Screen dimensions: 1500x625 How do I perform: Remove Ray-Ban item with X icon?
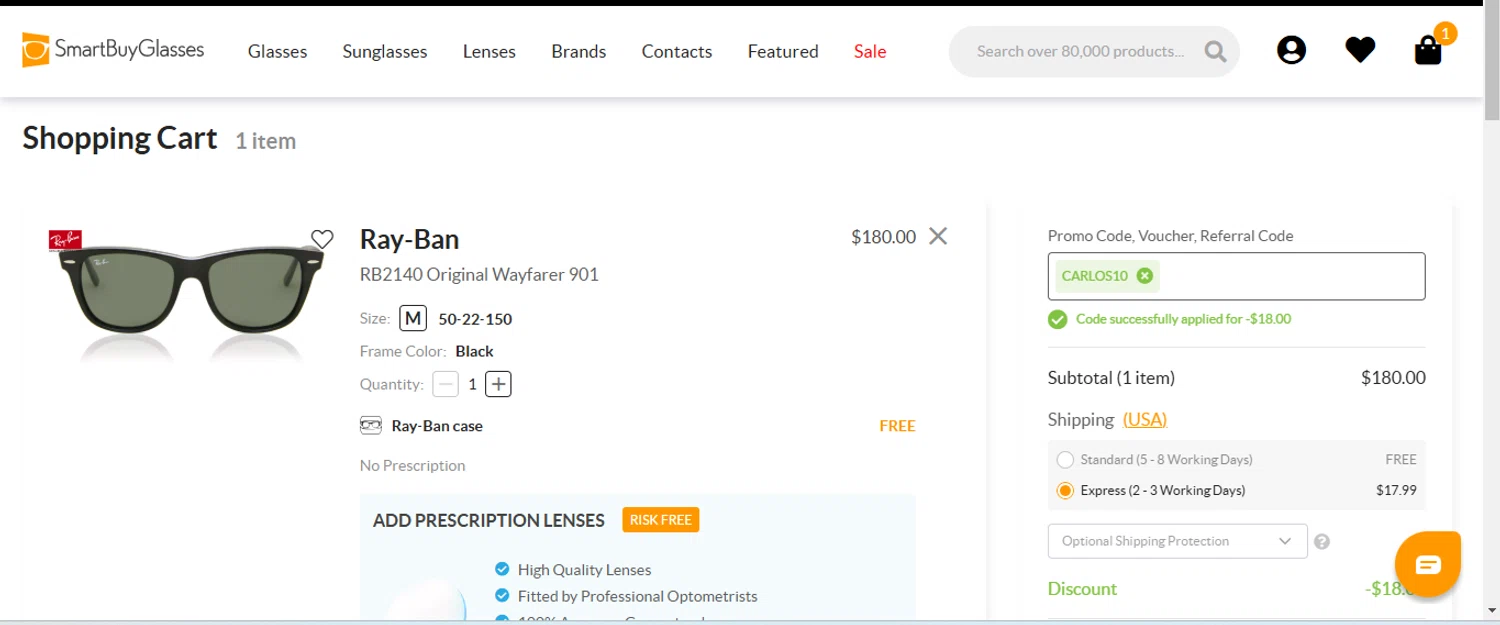tap(938, 236)
